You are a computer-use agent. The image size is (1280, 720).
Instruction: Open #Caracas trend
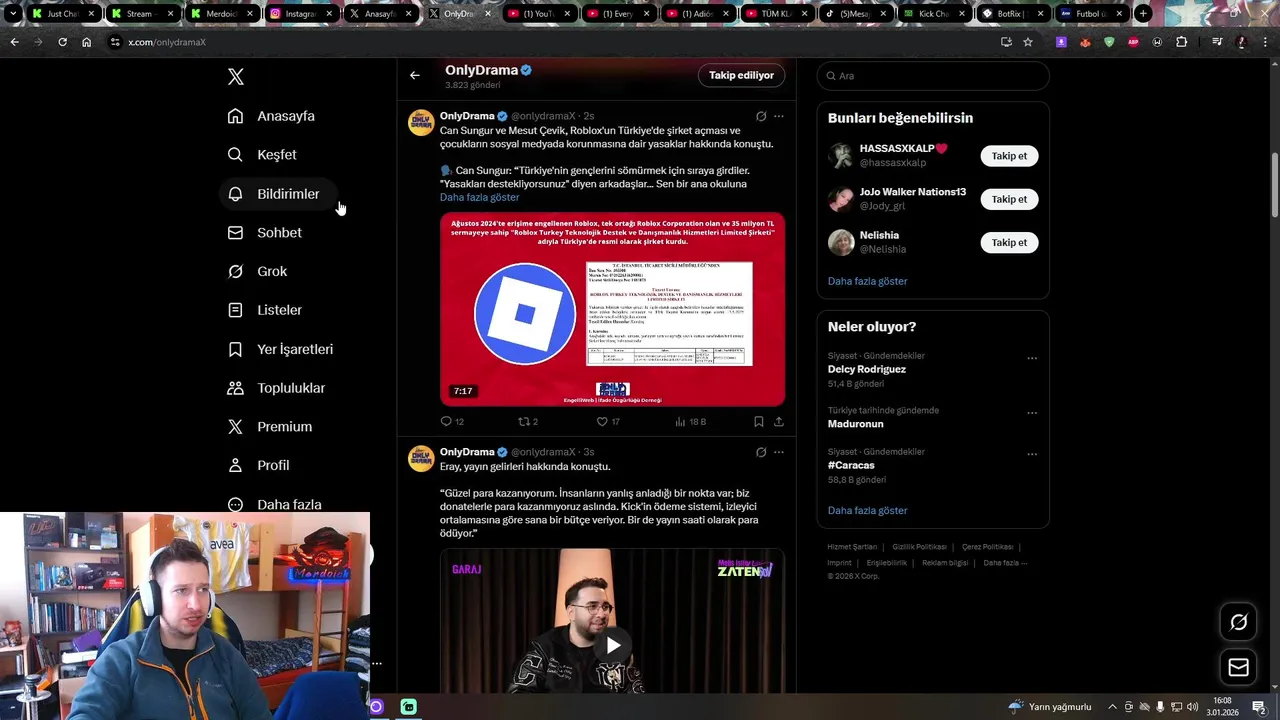click(851, 465)
